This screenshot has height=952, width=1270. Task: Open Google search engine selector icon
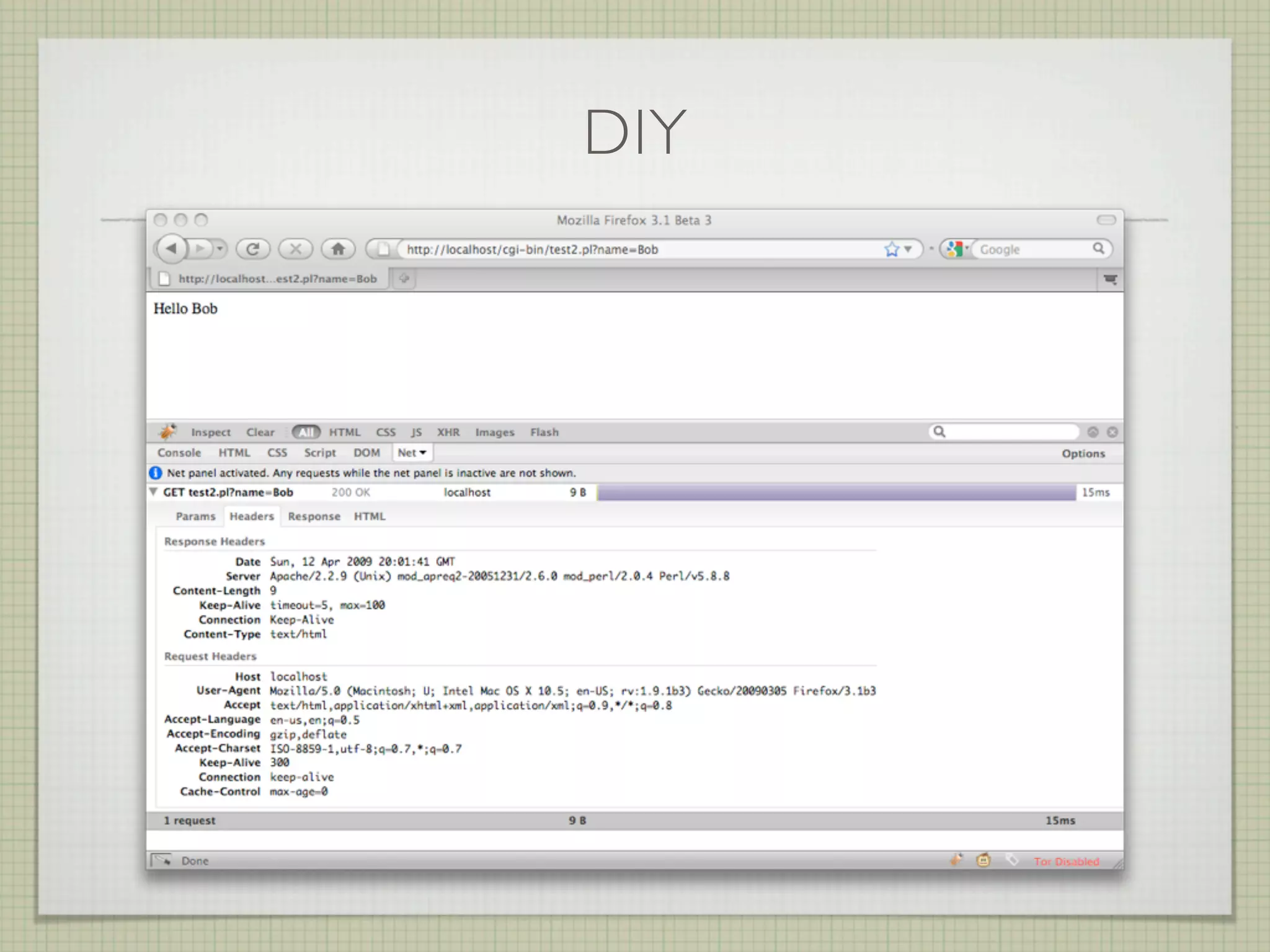957,249
